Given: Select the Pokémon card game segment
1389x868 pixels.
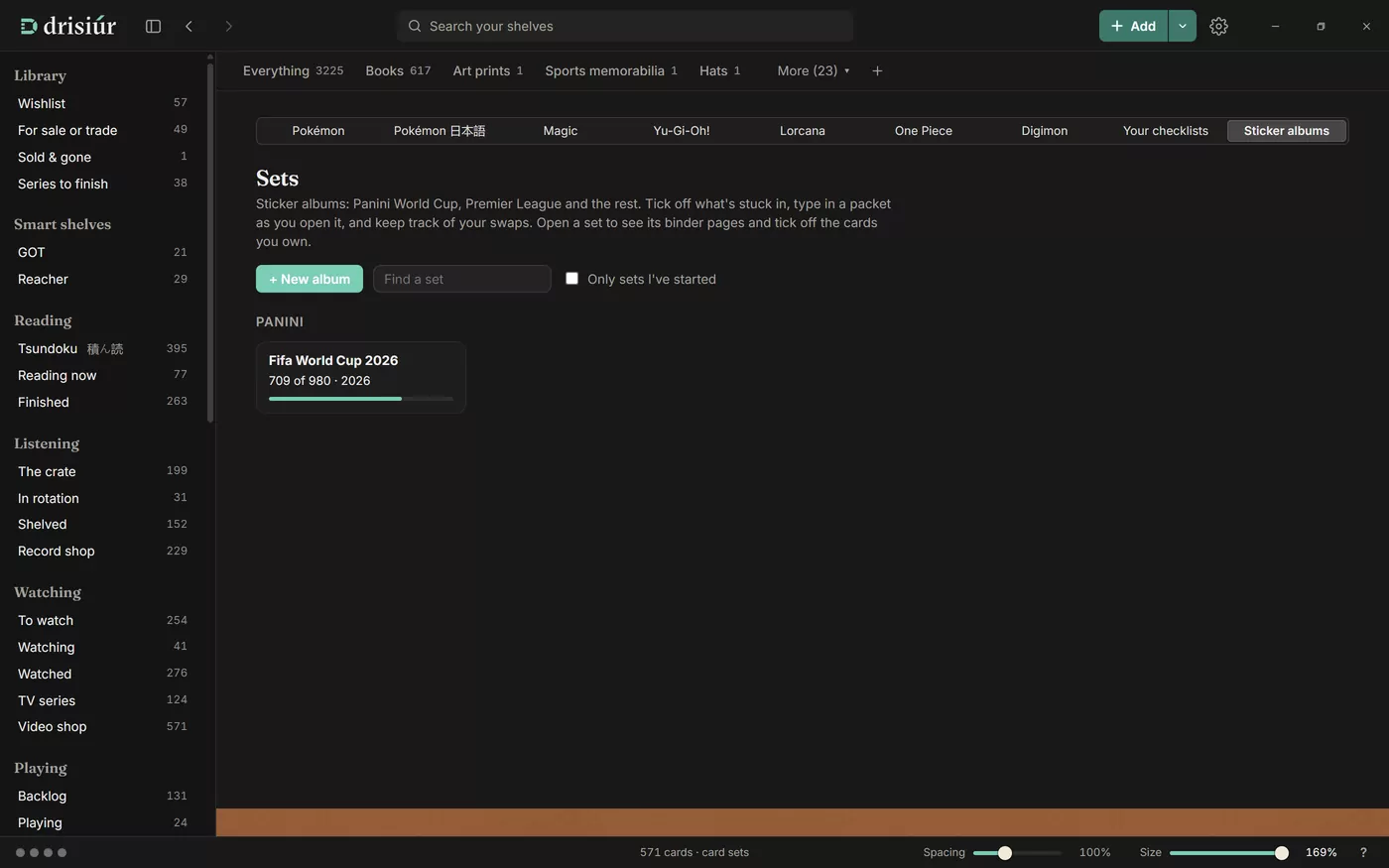Looking at the screenshot, I should click(318, 131).
